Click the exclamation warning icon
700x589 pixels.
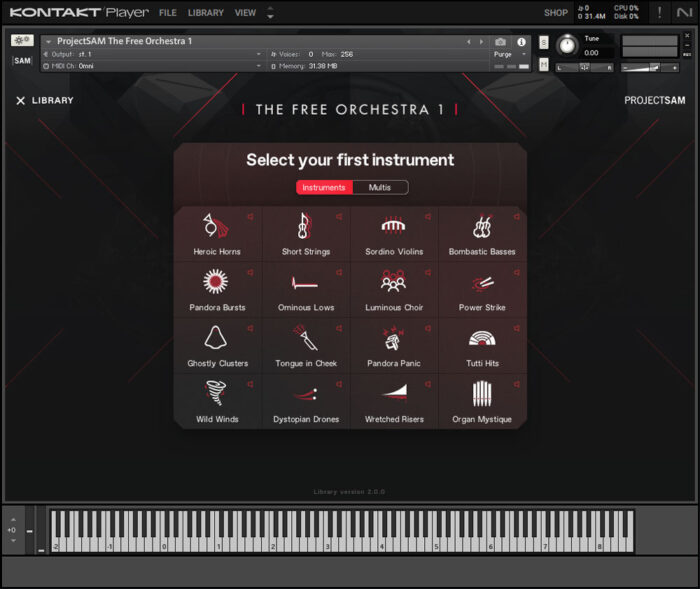click(x=659, y=13)
